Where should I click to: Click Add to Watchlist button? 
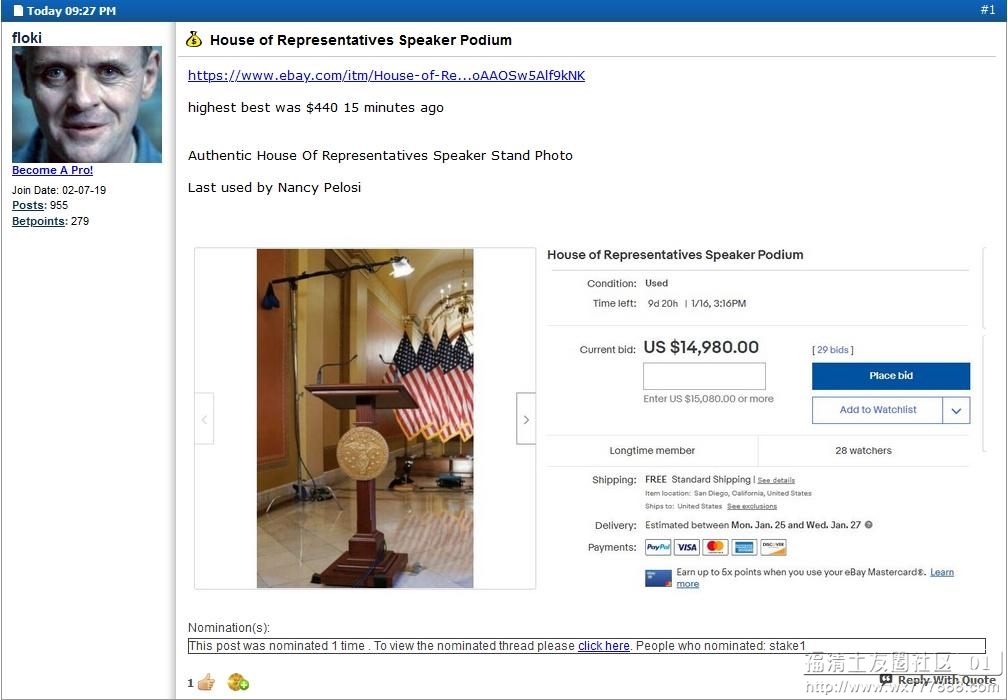(878, 410)
